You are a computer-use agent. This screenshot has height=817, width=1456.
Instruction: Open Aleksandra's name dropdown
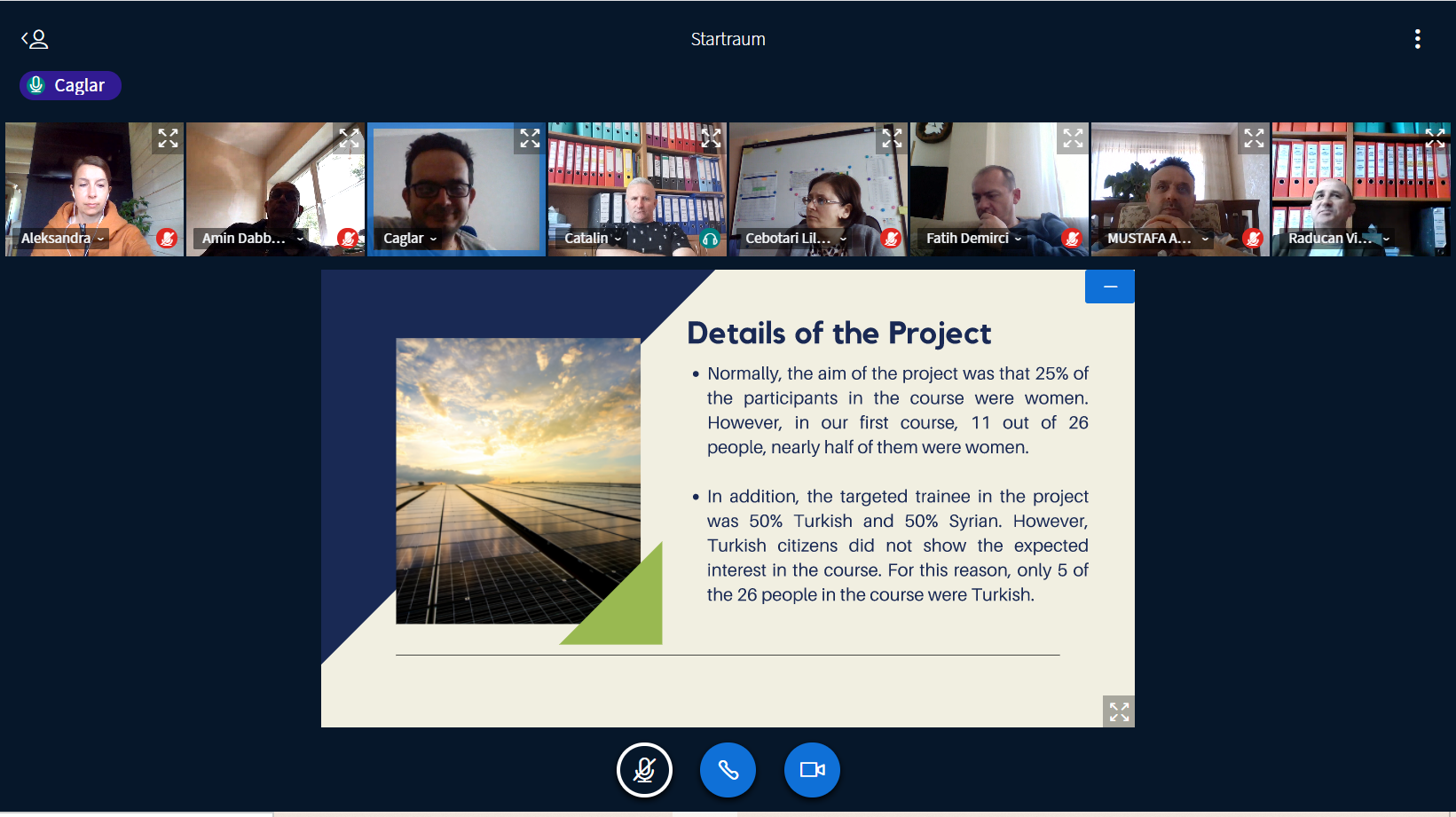click(x=62, y=238)
